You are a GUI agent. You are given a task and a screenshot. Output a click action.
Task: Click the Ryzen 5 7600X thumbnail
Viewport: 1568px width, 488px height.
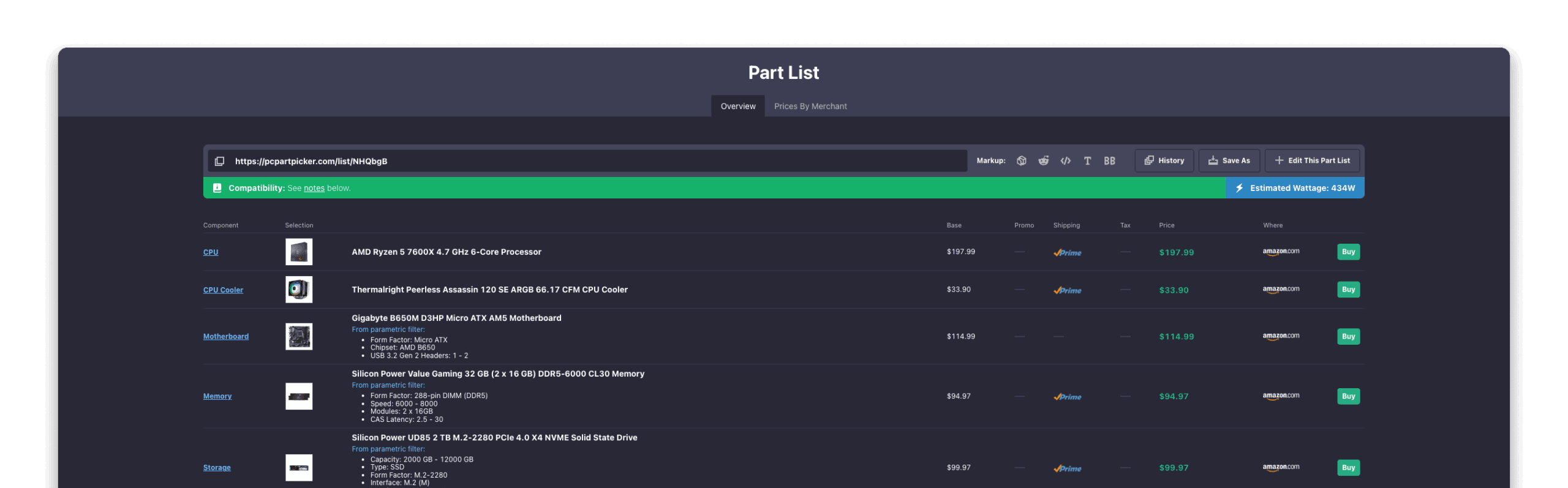click(299, 252)
